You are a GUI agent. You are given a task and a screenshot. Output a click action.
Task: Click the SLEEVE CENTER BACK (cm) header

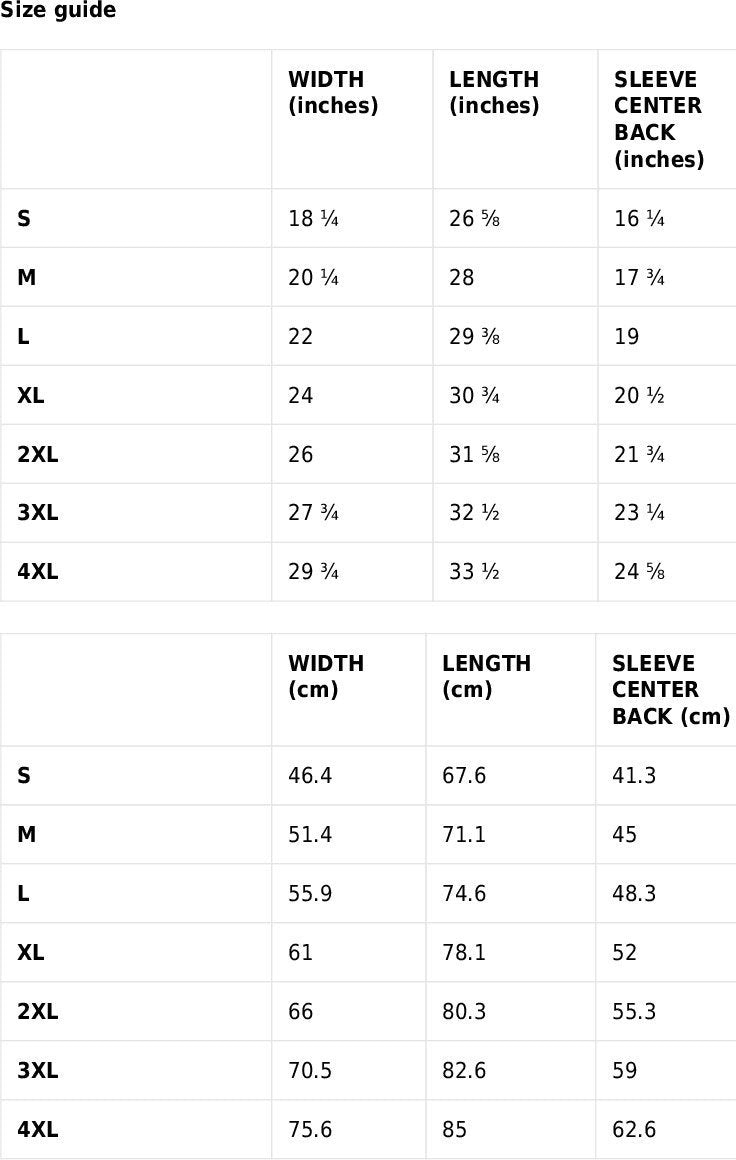670,690
